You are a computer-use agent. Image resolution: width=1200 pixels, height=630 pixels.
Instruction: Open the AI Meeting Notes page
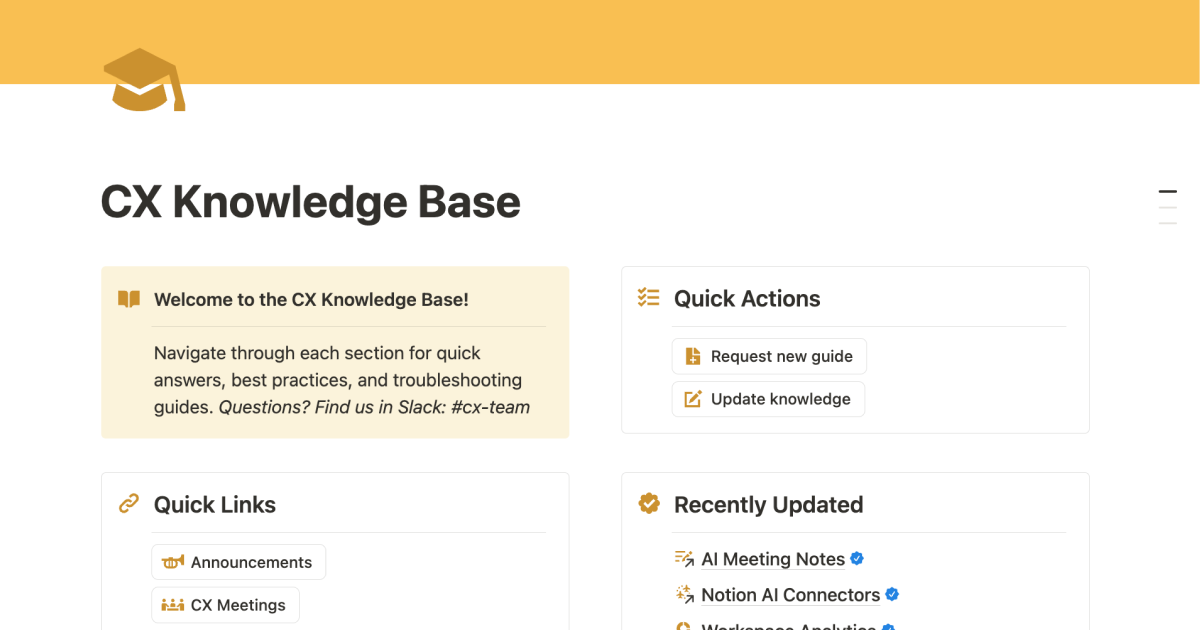click(x=773, y=559)
